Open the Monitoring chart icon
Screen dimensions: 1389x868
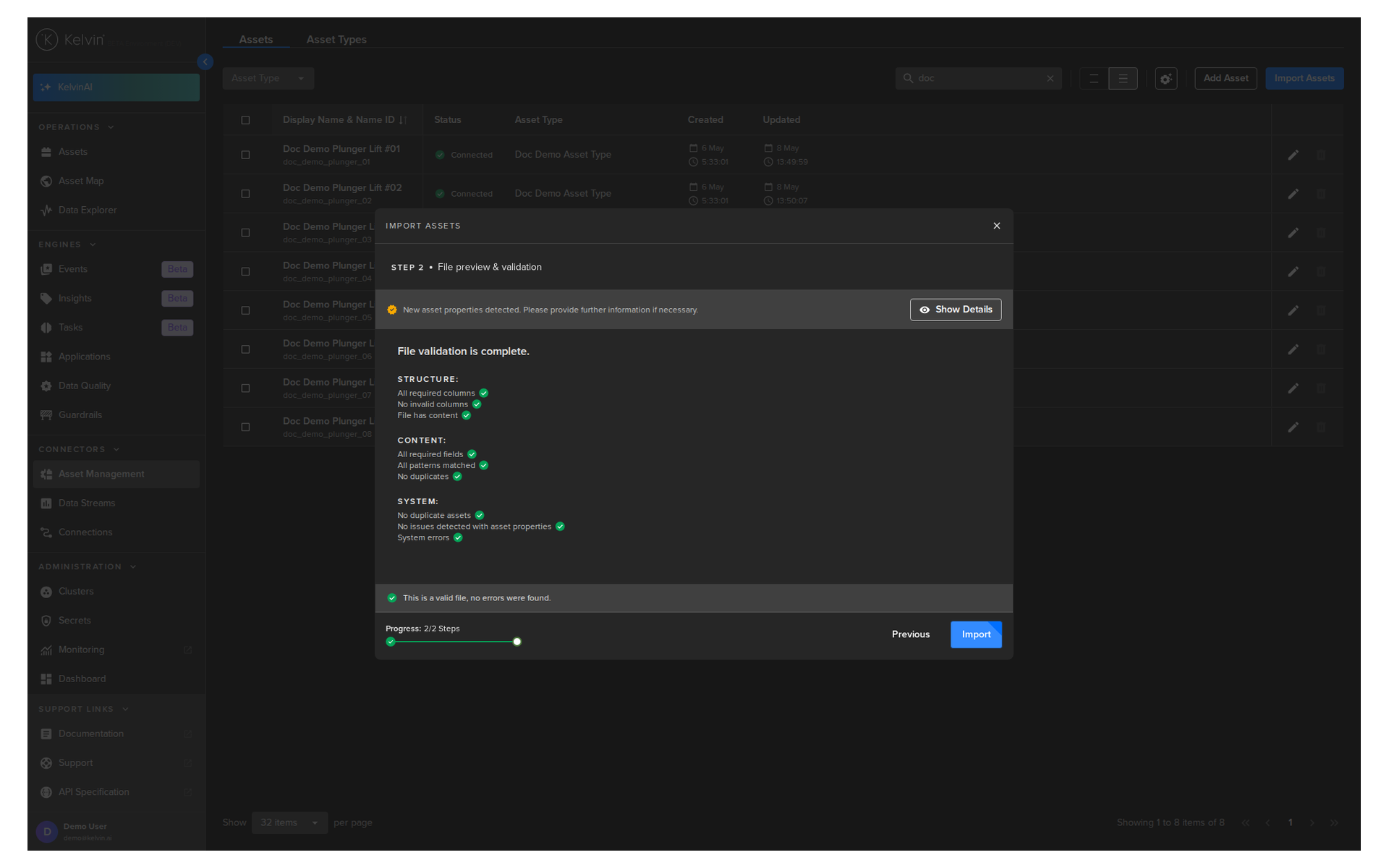pyautogui.click(x=46, y=650)
